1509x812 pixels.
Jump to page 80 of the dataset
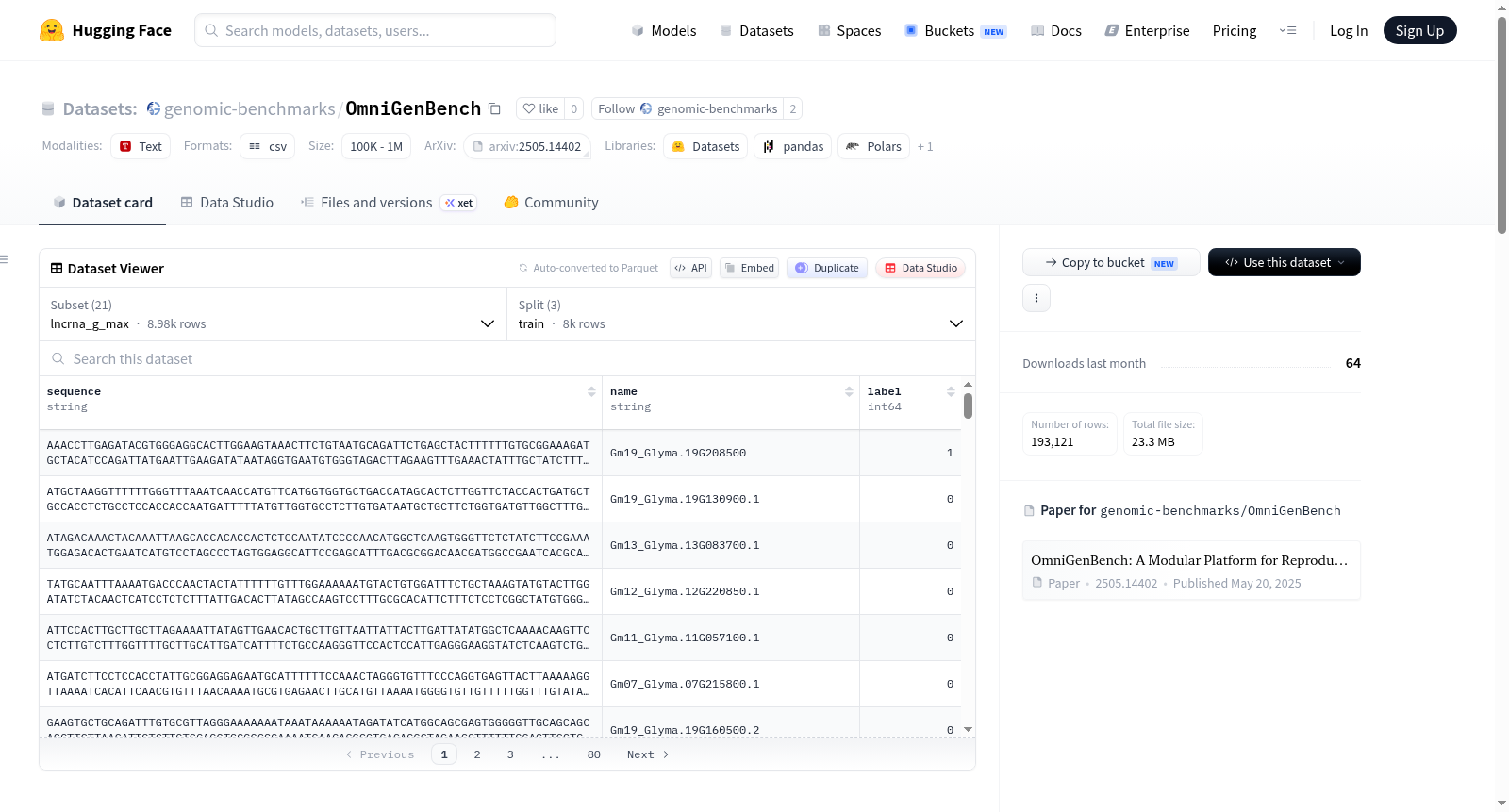pos(594,754)
